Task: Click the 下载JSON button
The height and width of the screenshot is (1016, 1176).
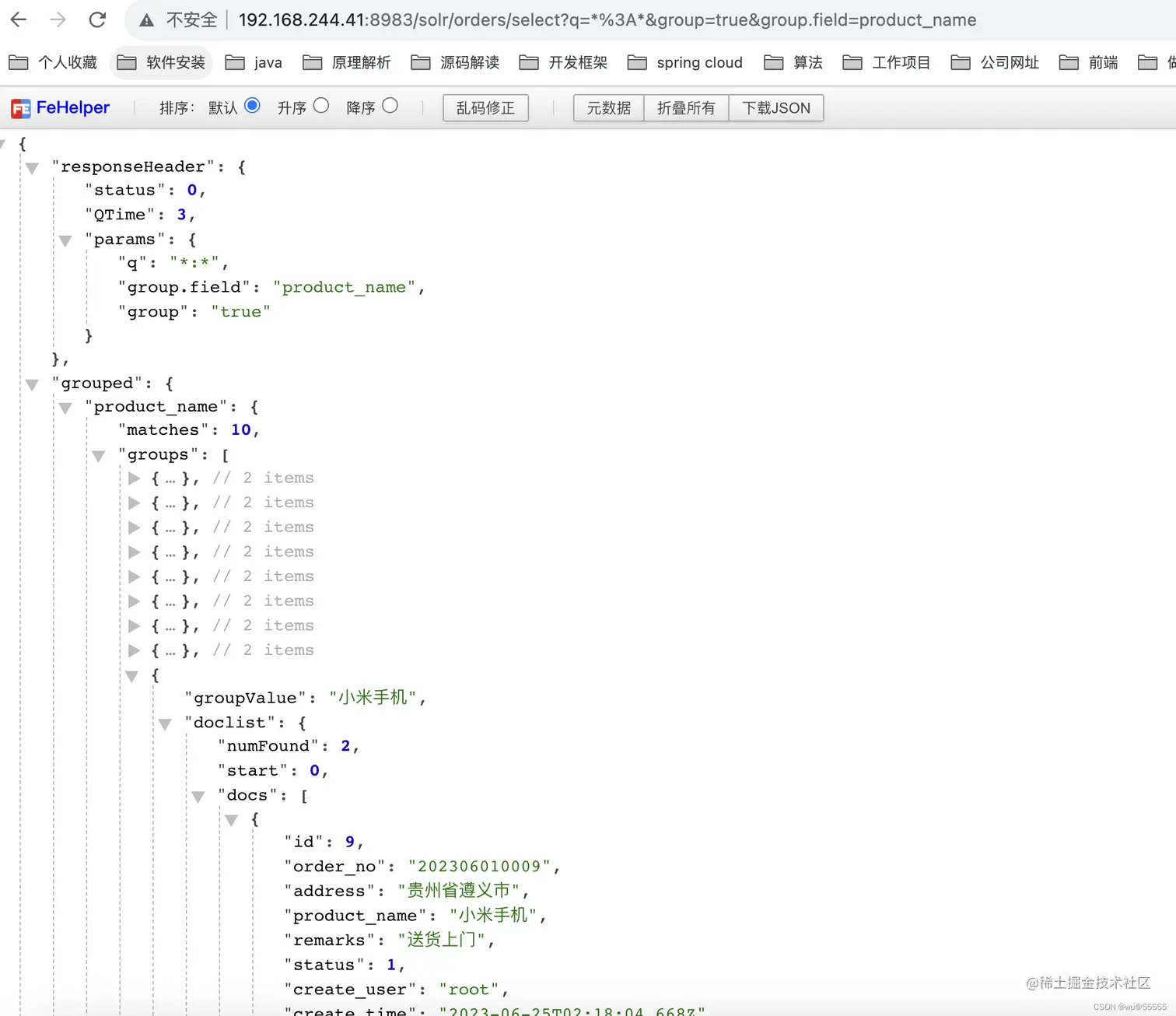Action: 776,108
